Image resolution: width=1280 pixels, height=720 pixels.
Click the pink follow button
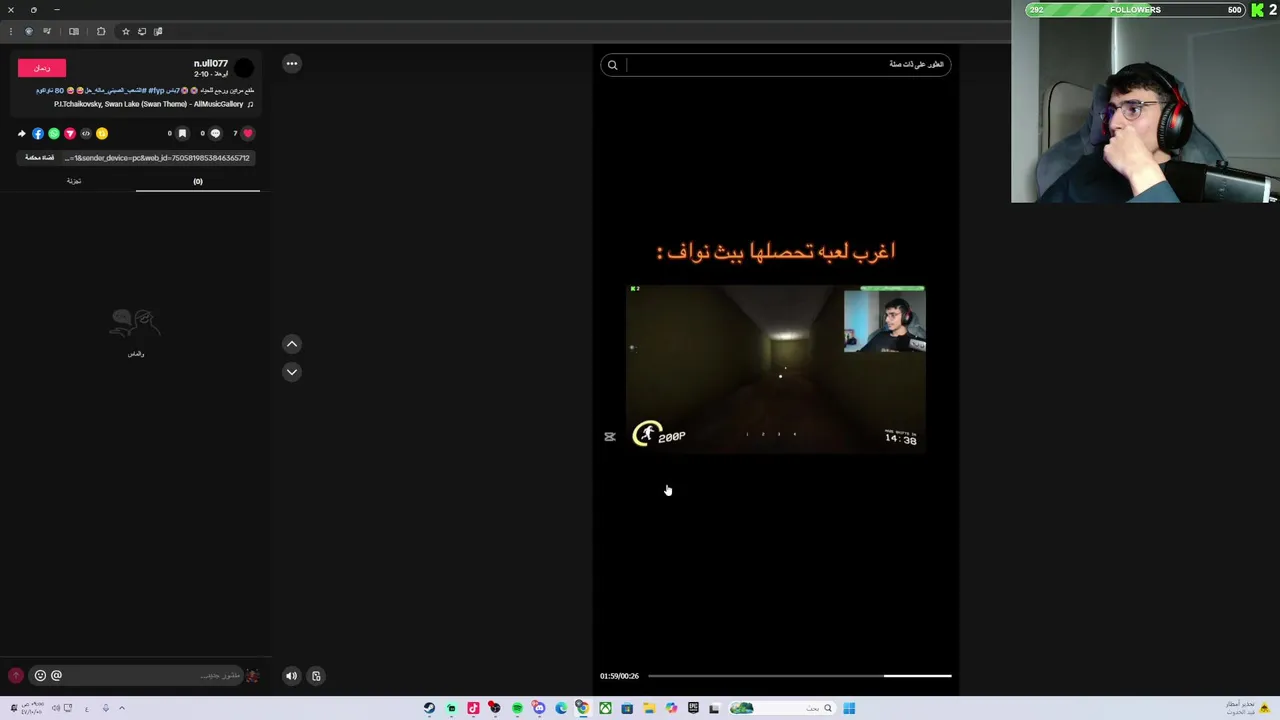tap(41, 67)
